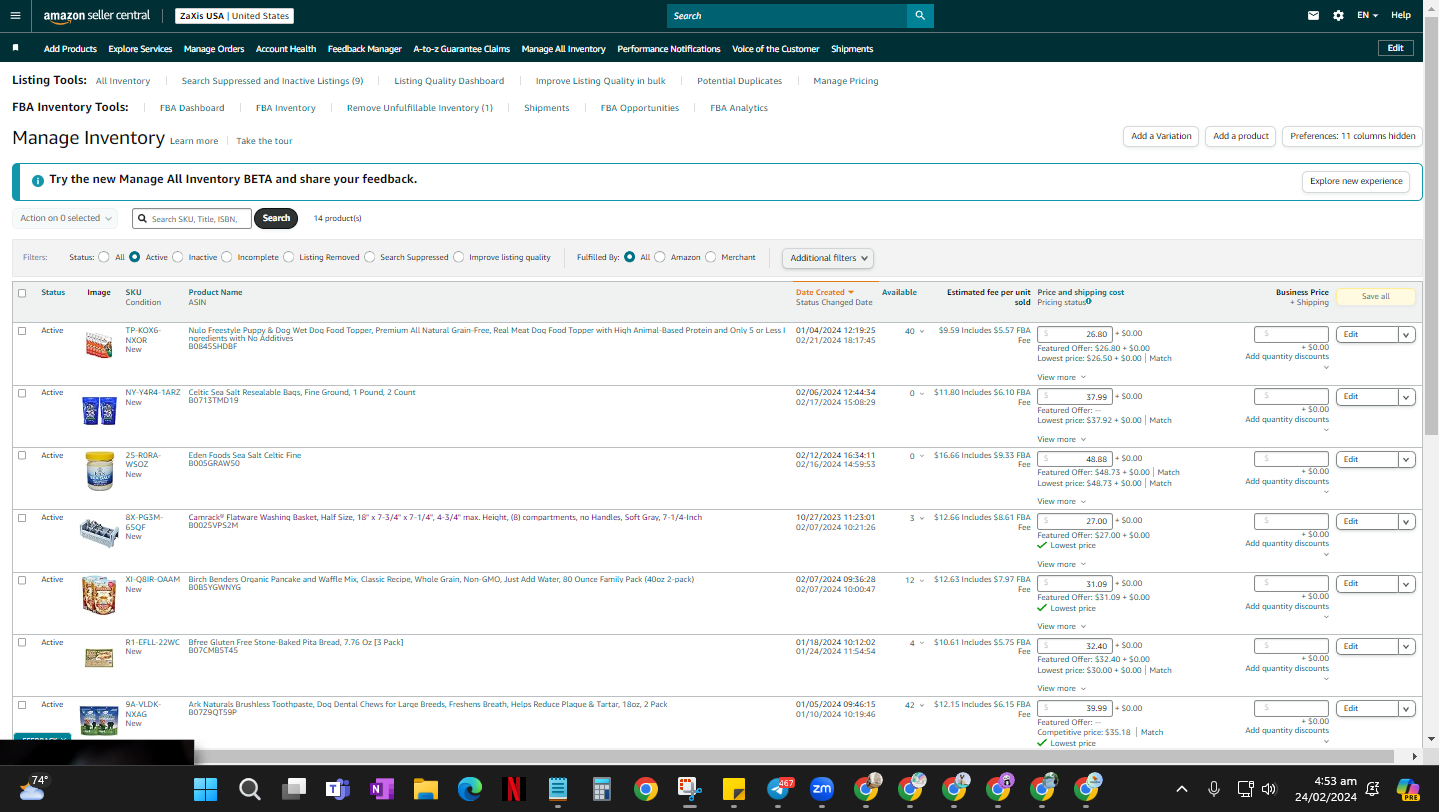Tick the select-all checkbox in table header

[x=22, y=293]
